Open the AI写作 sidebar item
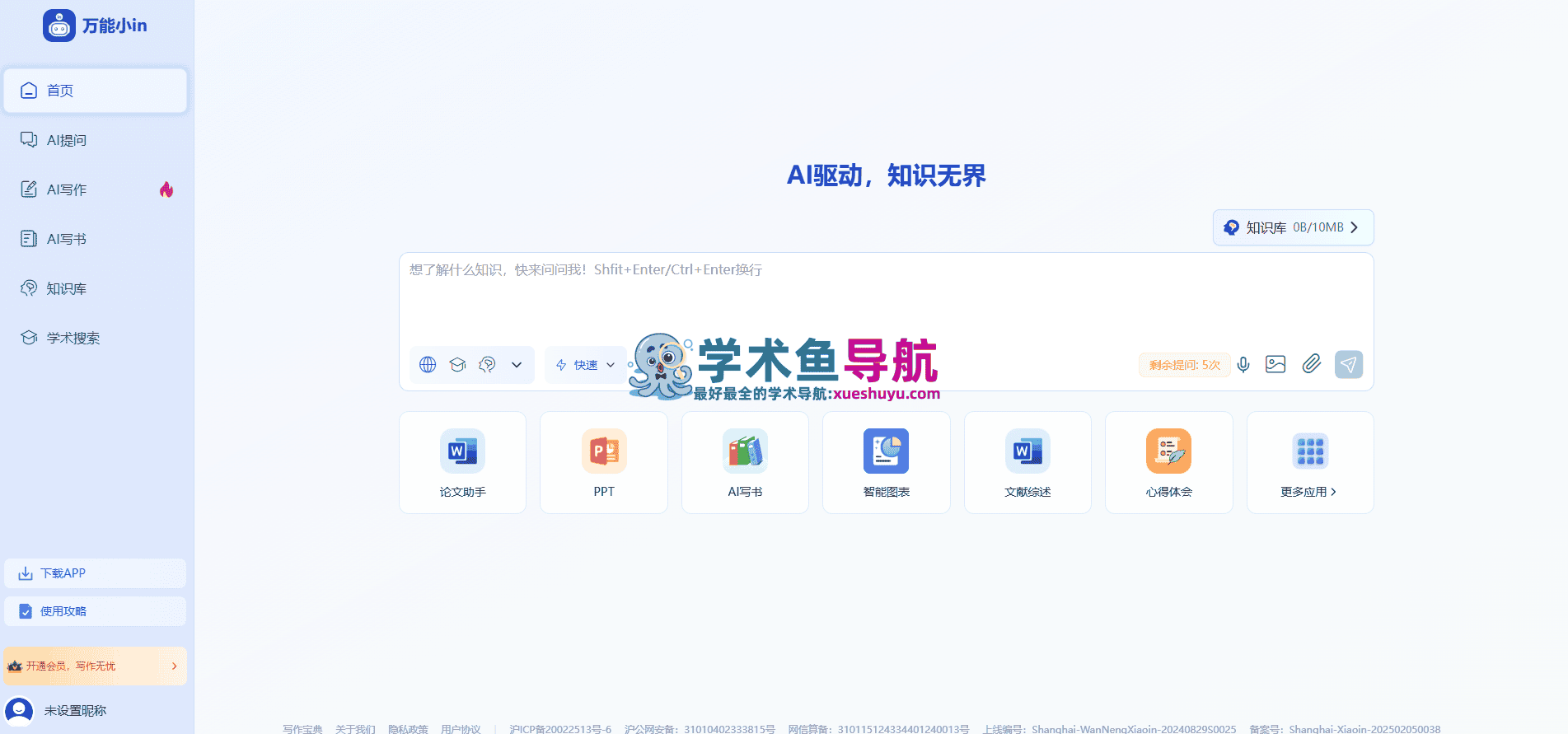 tap(96, 189)
